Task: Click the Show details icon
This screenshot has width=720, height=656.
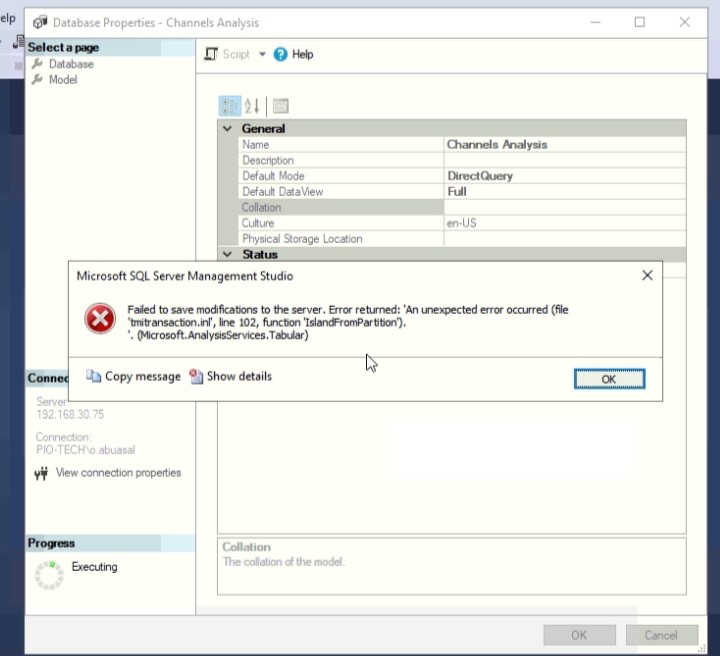Action: [196, 376]
